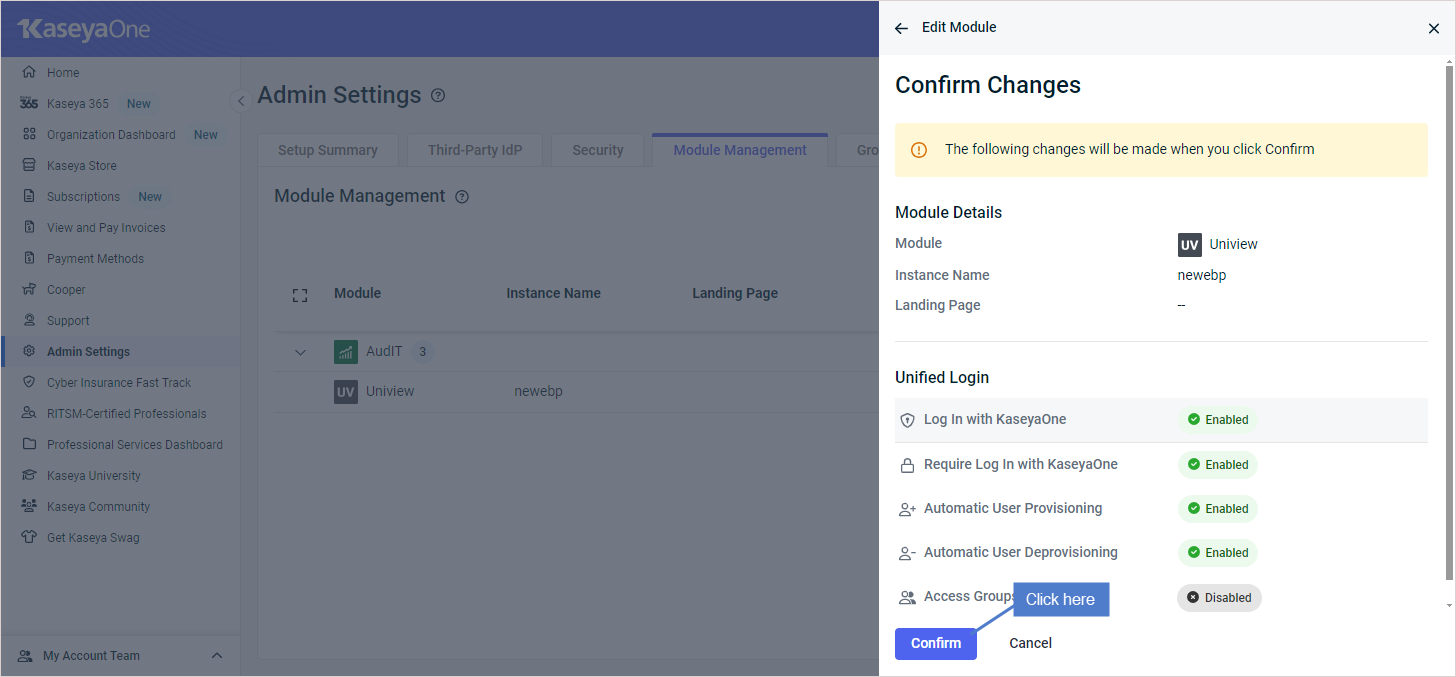Click the UV icon in Module Details
The width and height of the screenshot is (1456, 677).
point(1189,245)
